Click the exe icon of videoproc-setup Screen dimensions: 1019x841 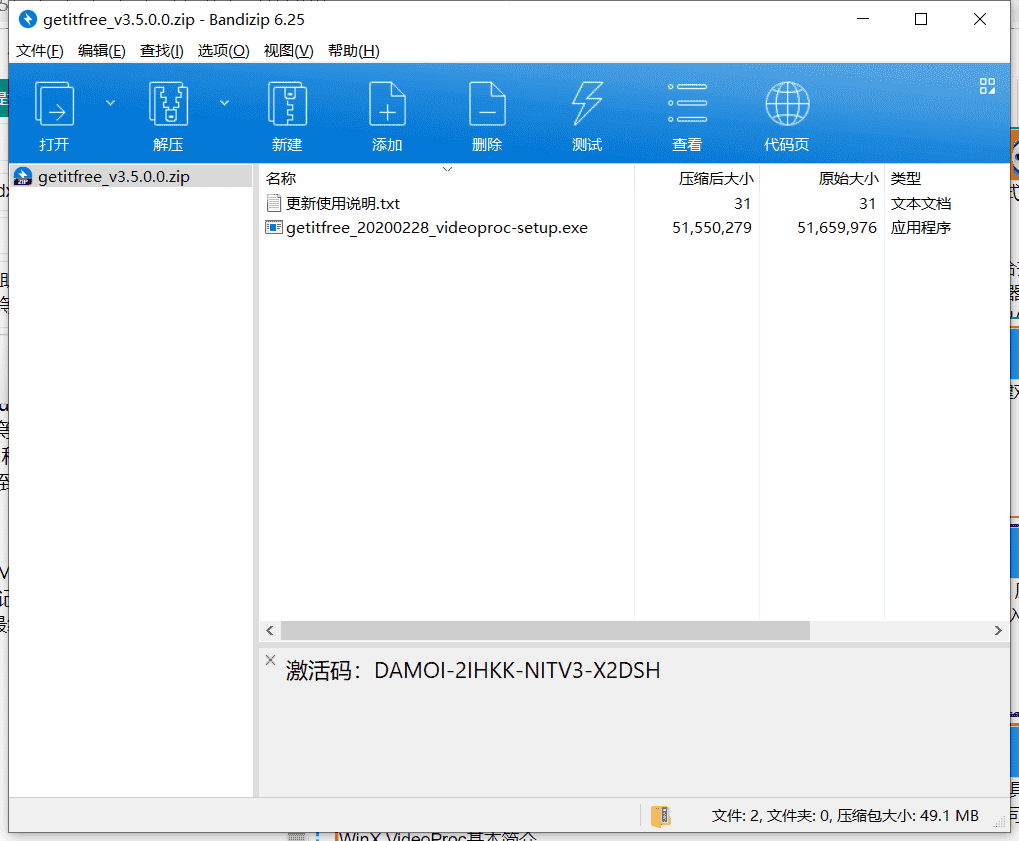point(274,227)
